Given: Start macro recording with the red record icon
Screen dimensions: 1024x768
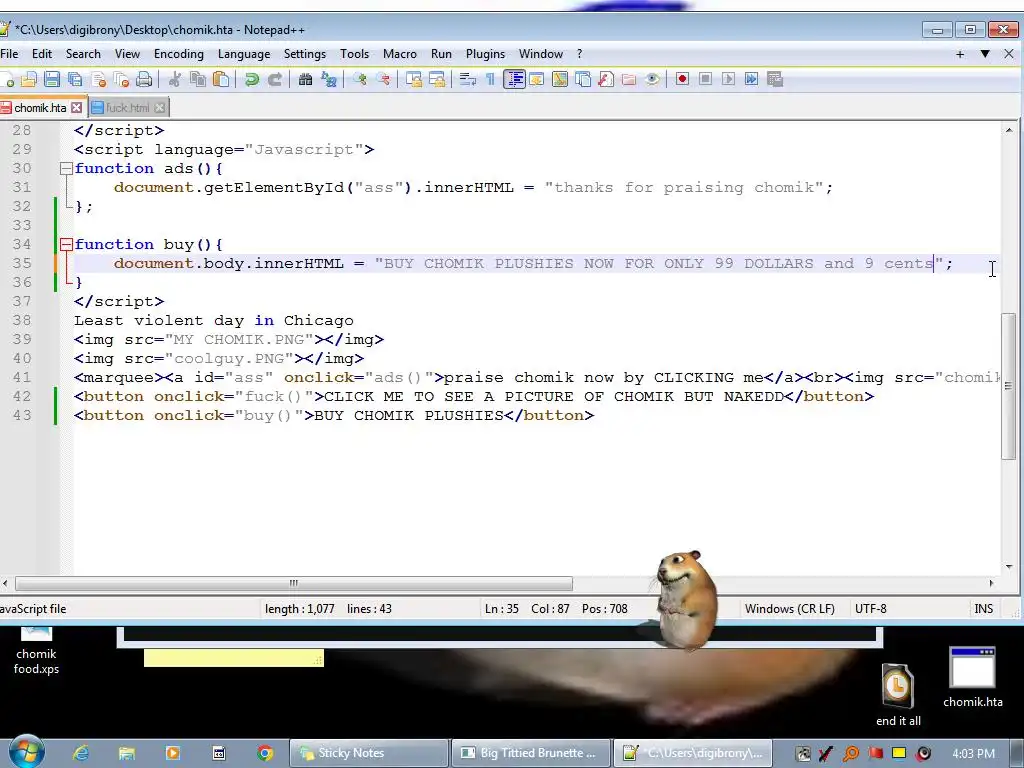Looking at the screenshot, I should [682, 80].
